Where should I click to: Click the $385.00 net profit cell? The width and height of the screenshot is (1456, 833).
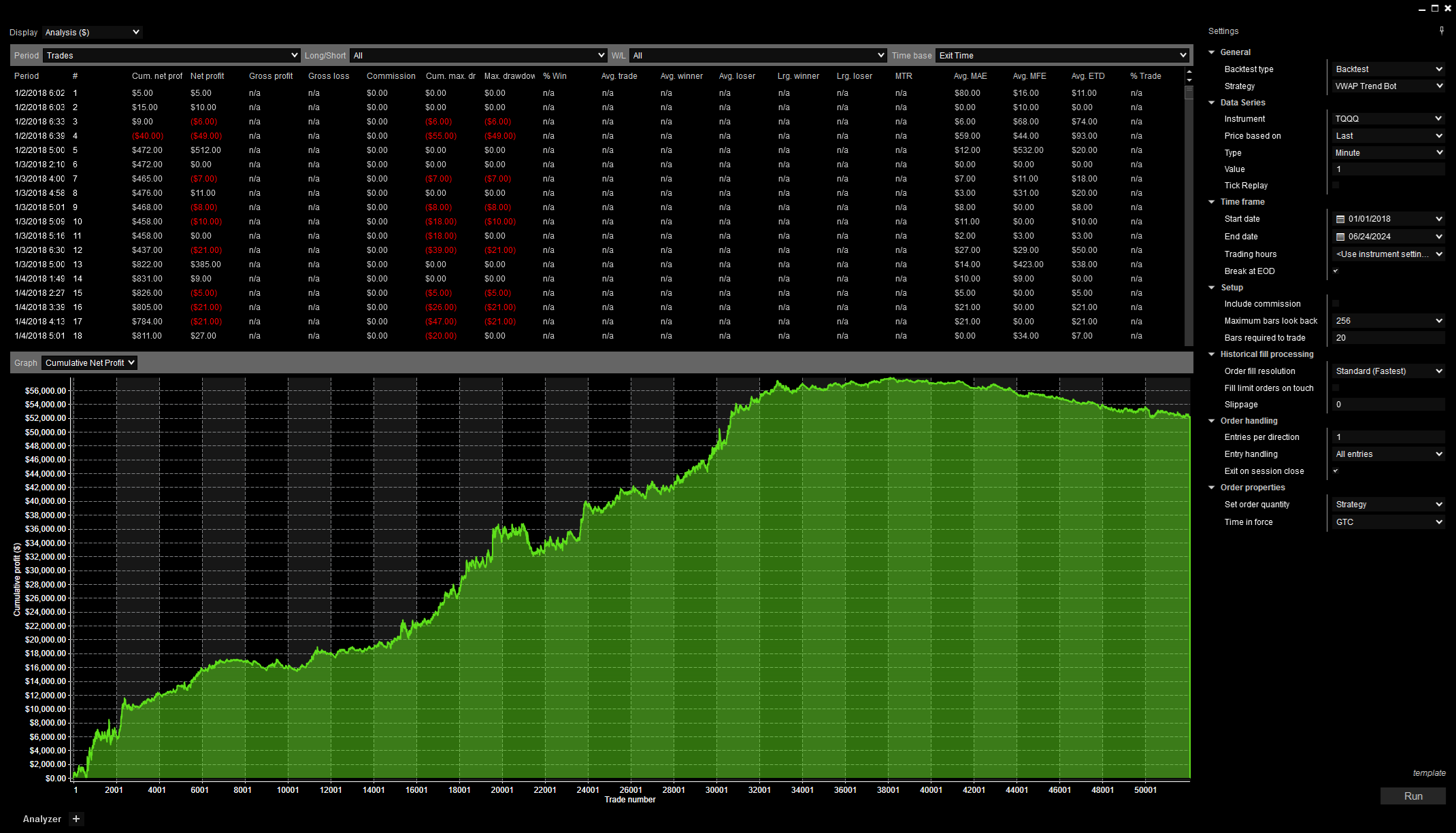(x=205, y=265)
